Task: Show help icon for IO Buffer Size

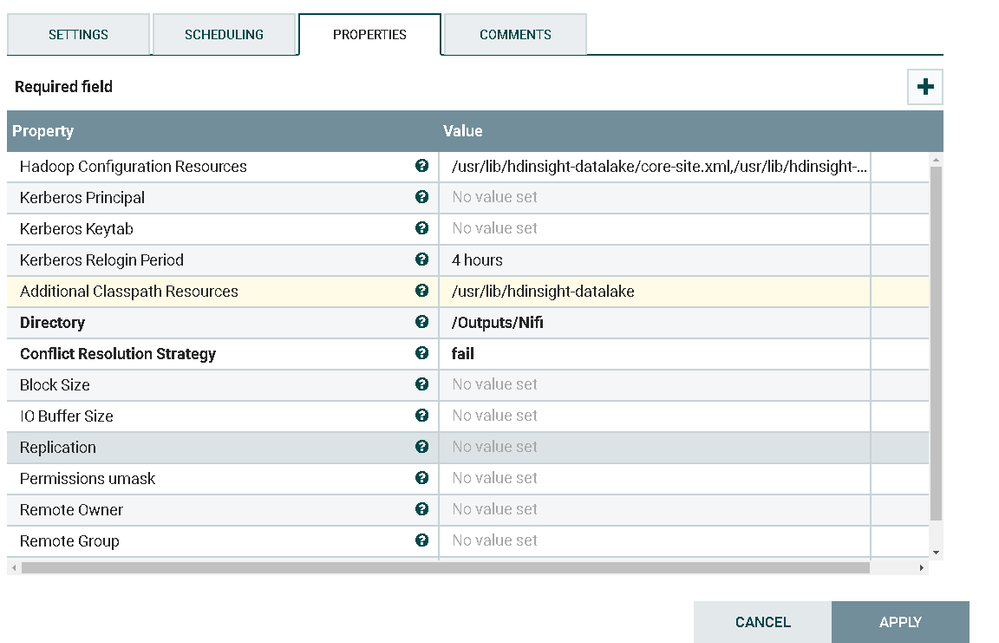Action: 421,415
